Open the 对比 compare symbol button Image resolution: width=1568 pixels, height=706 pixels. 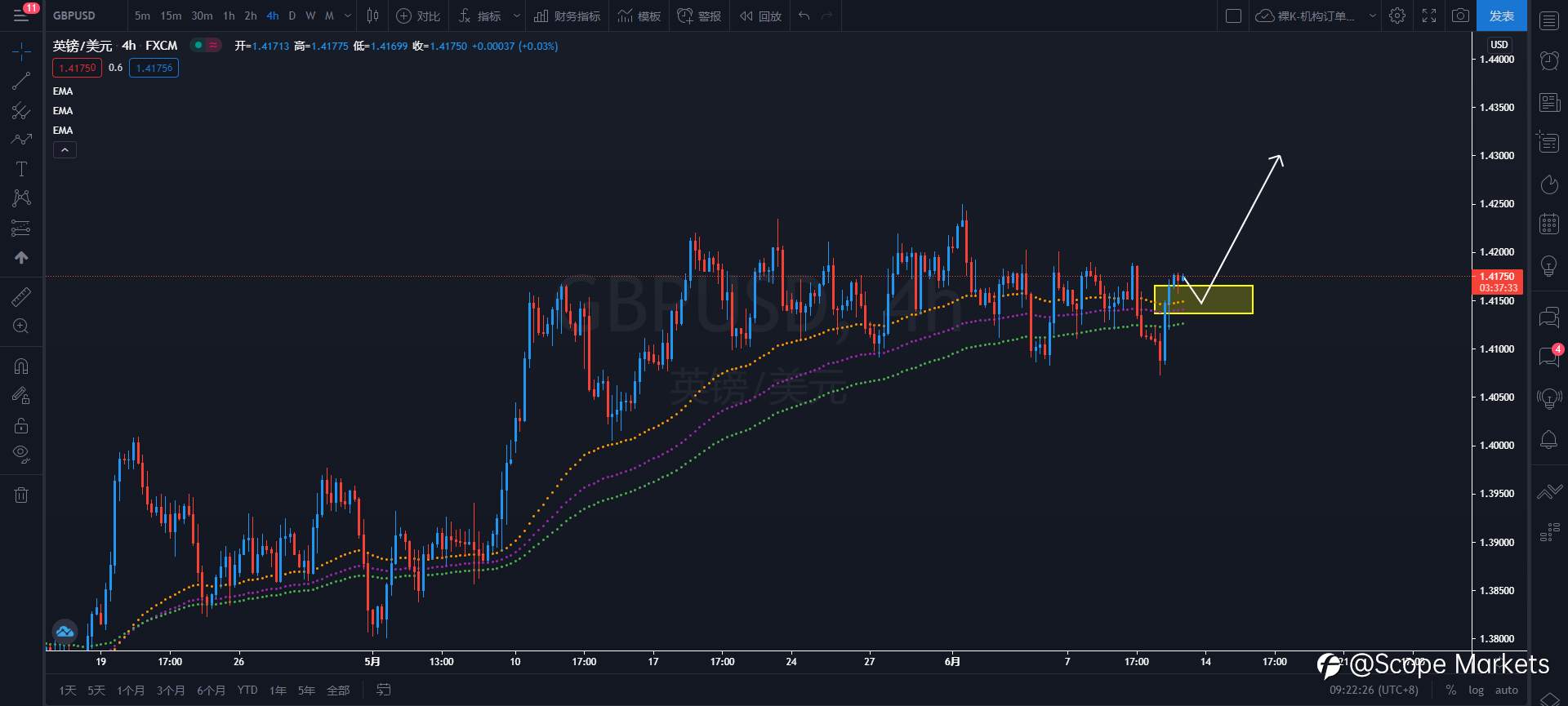click(418, 16)
